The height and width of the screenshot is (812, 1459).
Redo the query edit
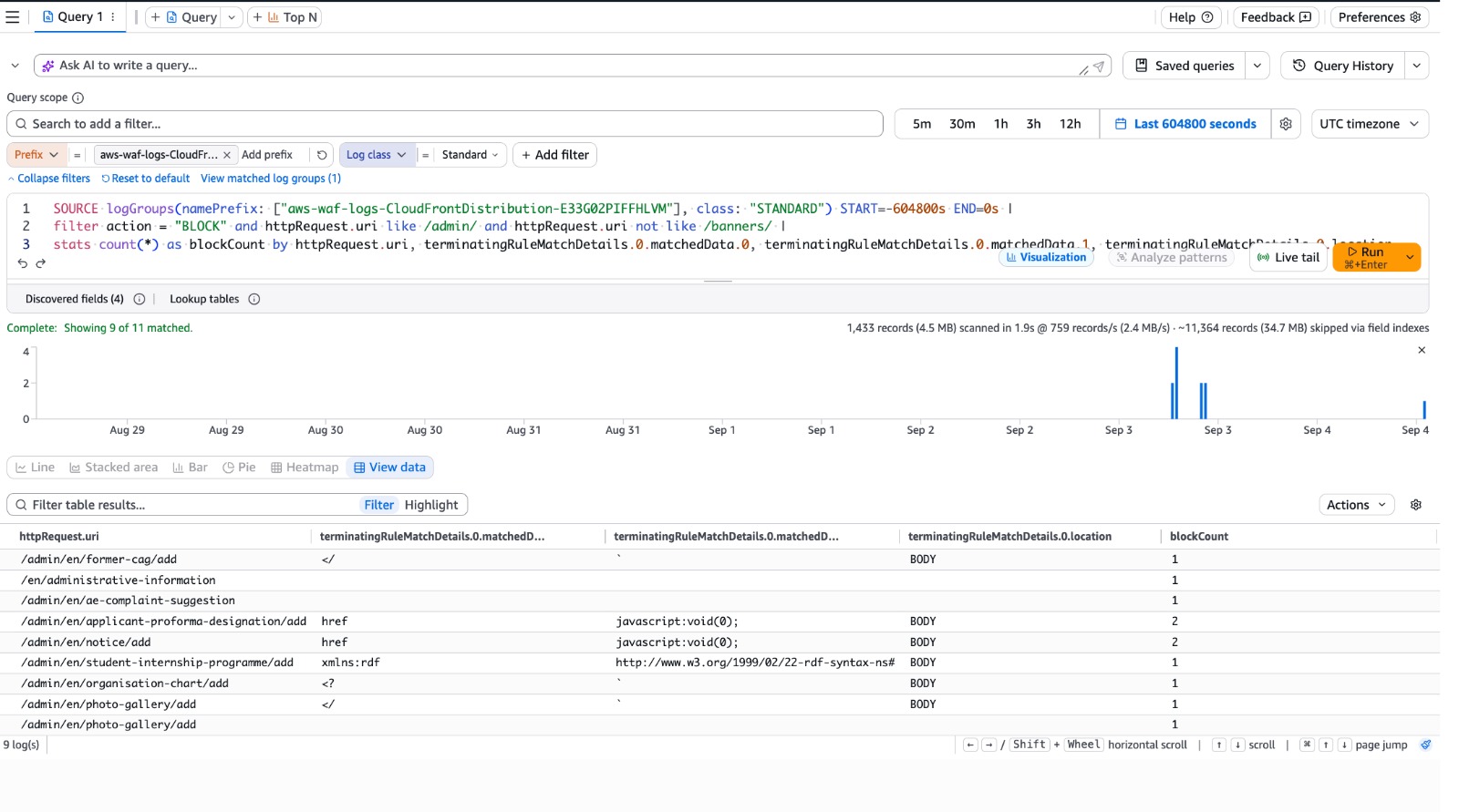pyautogui.click(x=40, y=263)
